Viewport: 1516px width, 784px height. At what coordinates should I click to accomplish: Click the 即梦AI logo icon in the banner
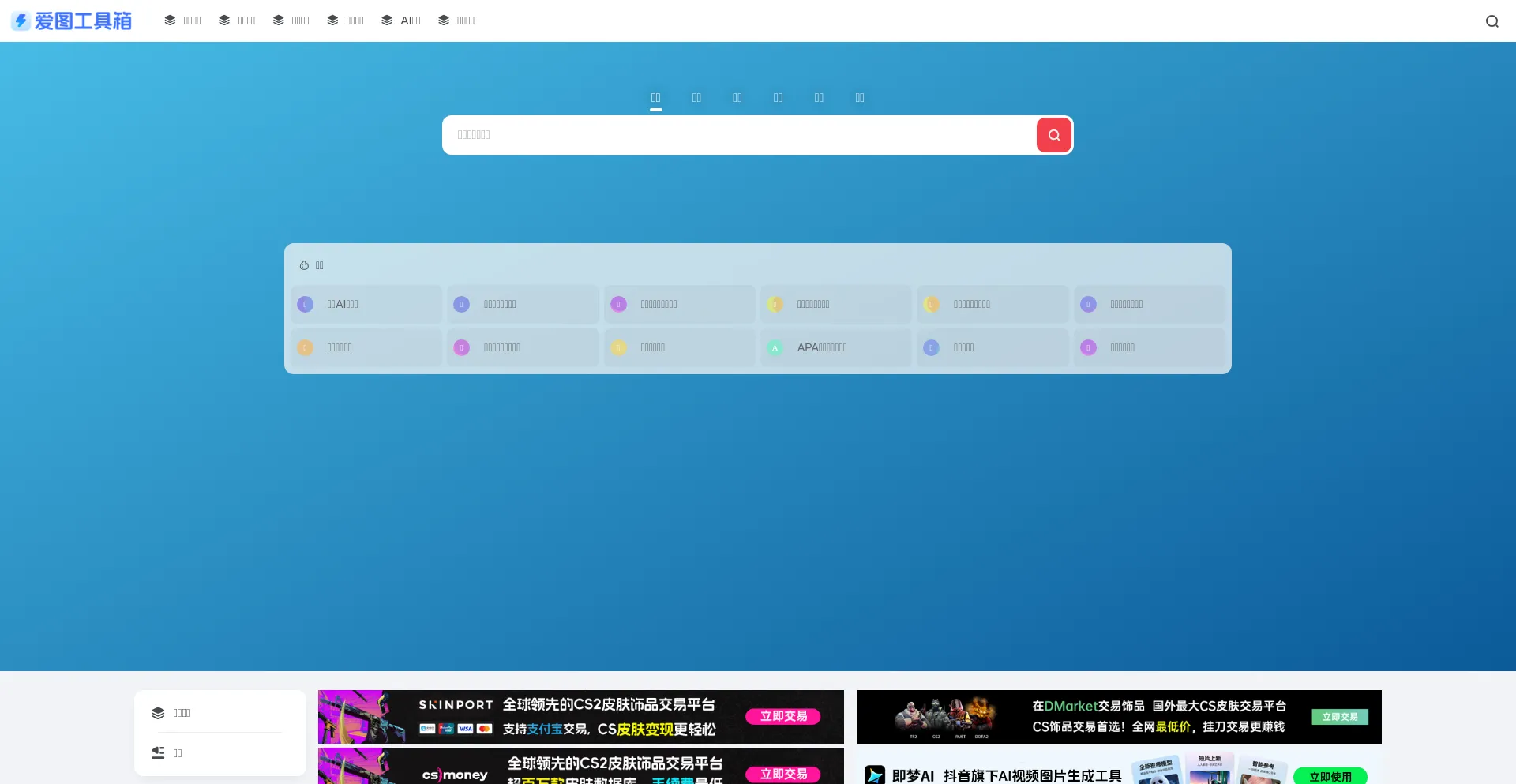click(x=875, y=775)
